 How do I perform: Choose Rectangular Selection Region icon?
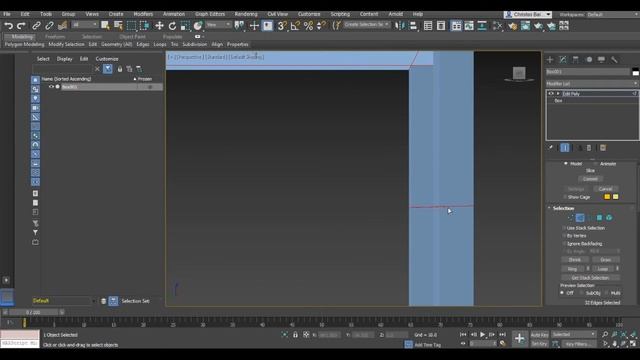click(x=131, y=26)
